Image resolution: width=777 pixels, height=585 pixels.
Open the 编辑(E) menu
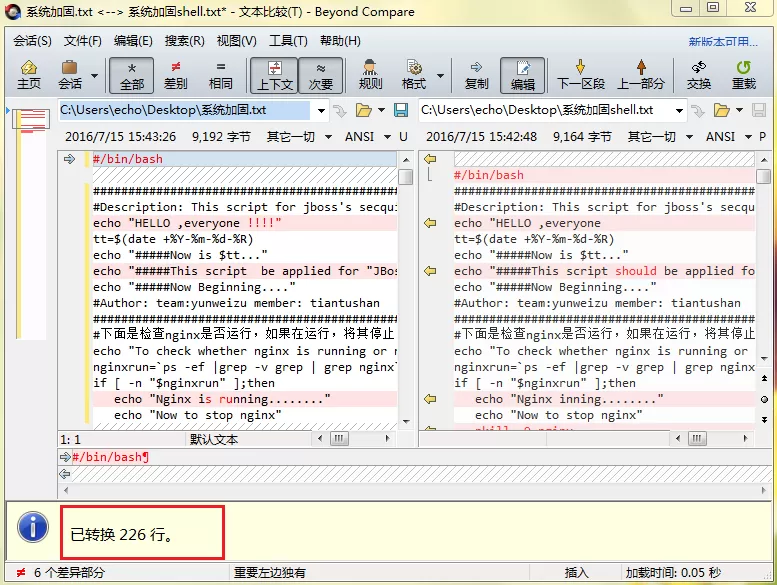(133, 41)
